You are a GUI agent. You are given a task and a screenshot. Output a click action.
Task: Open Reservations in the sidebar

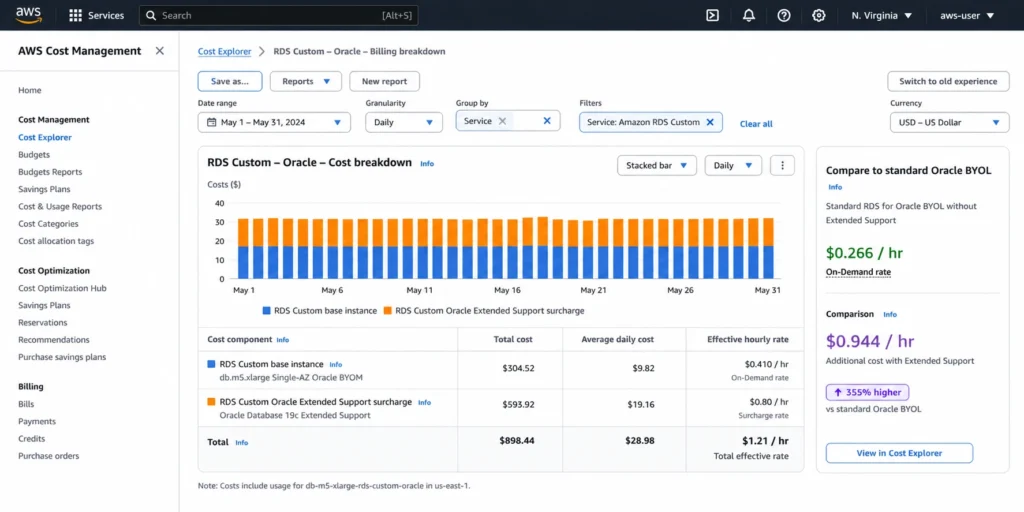[x=42, y=323]
